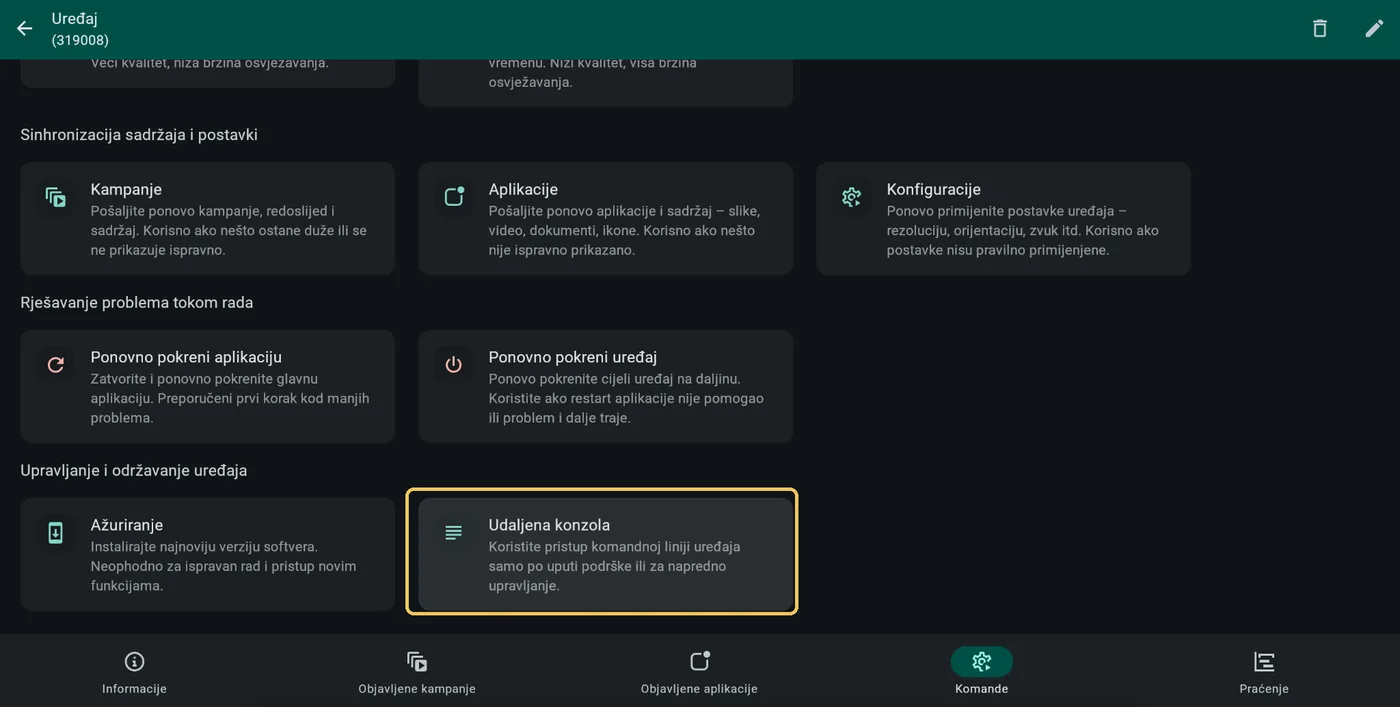Click the Ponovno pokreni aplikaciju title
Screen dimensions: 1400x707
[x=186, y=357]
